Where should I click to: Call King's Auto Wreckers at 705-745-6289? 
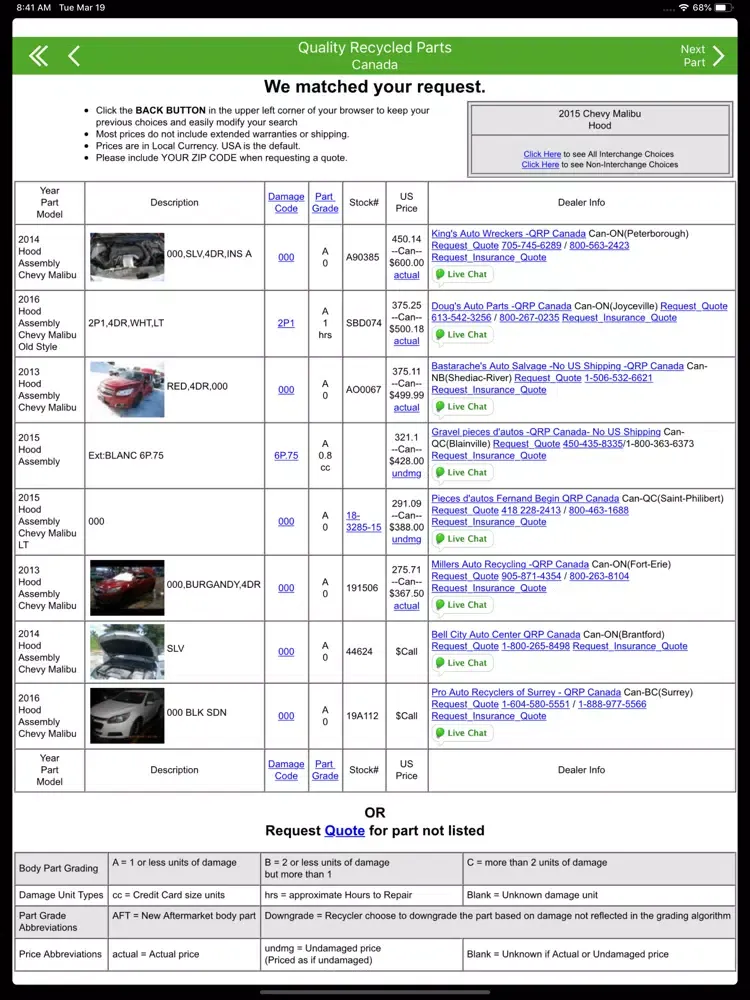click(531, 246)
